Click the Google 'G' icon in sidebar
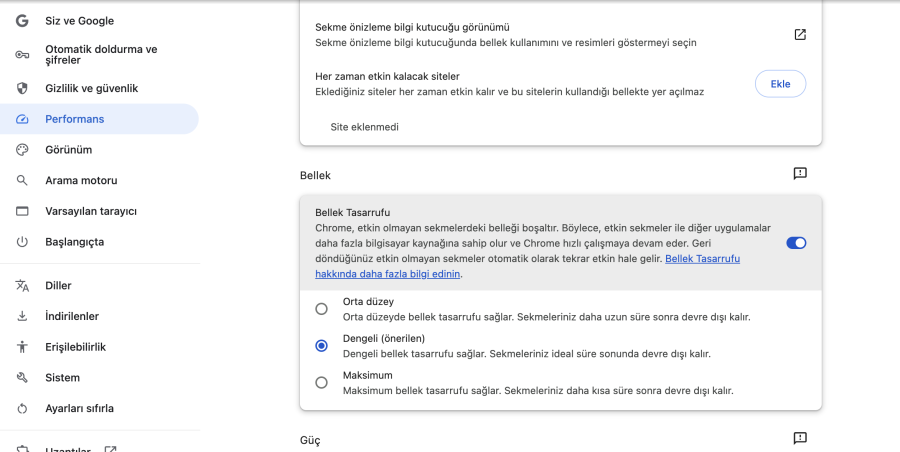The width and height of the screenshot is (900, 452). pyautogui.click(x=22, y=21)
